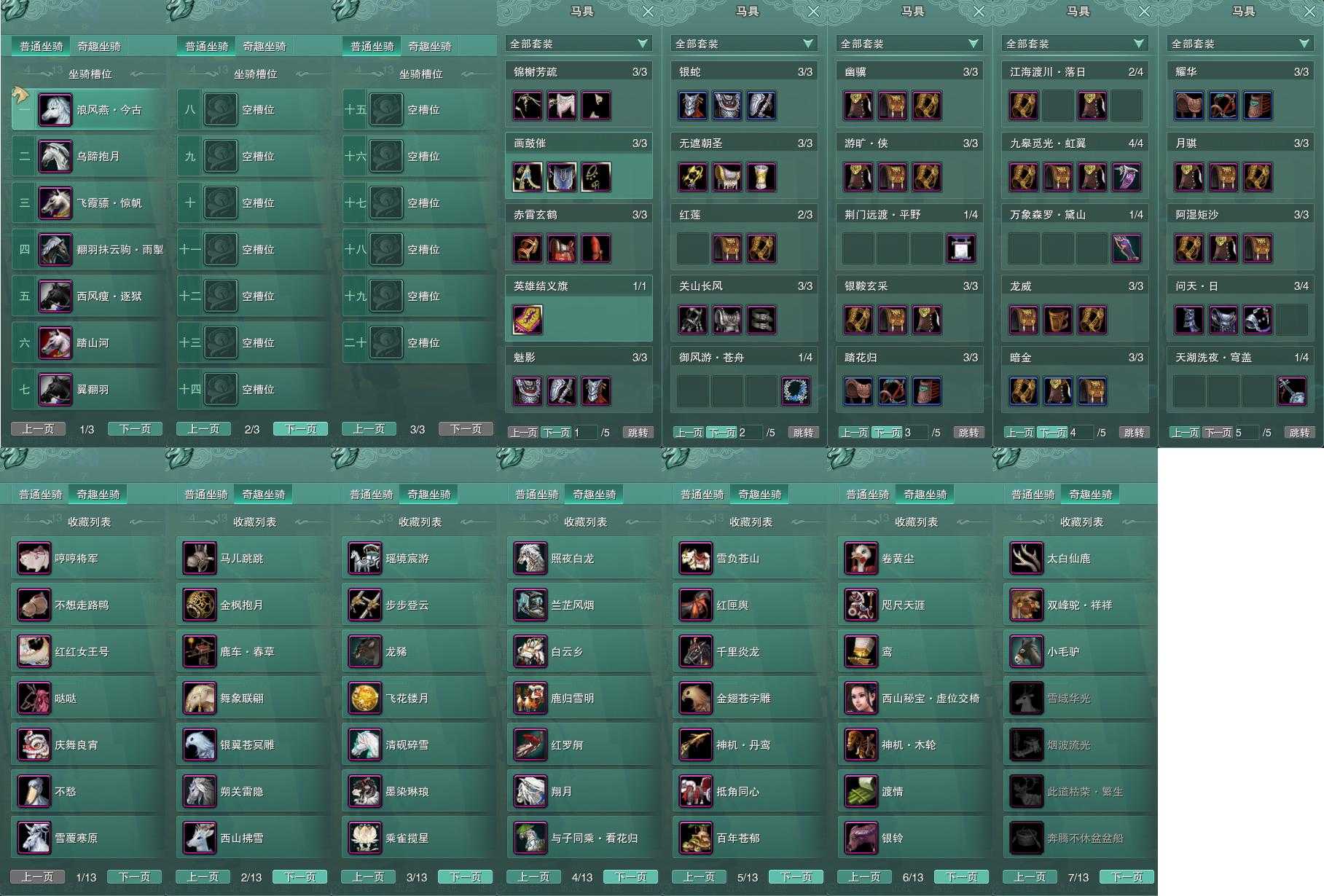The width and height of the screenshot is (1324, 896).
Task: Click 下一页 on the 1/3 mount slot page
Action: [136, 429]
